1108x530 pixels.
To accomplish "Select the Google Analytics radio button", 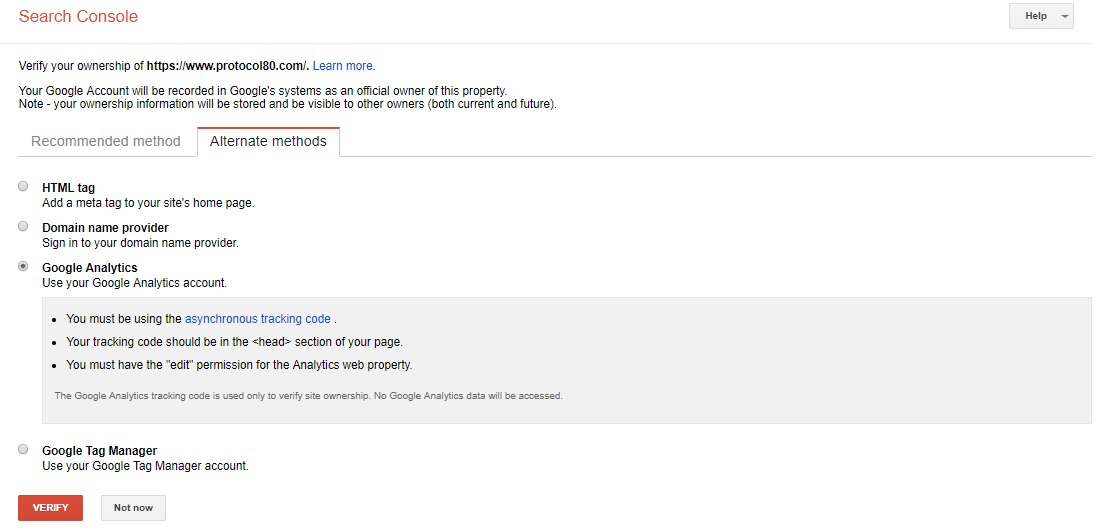I will [23, 267].
